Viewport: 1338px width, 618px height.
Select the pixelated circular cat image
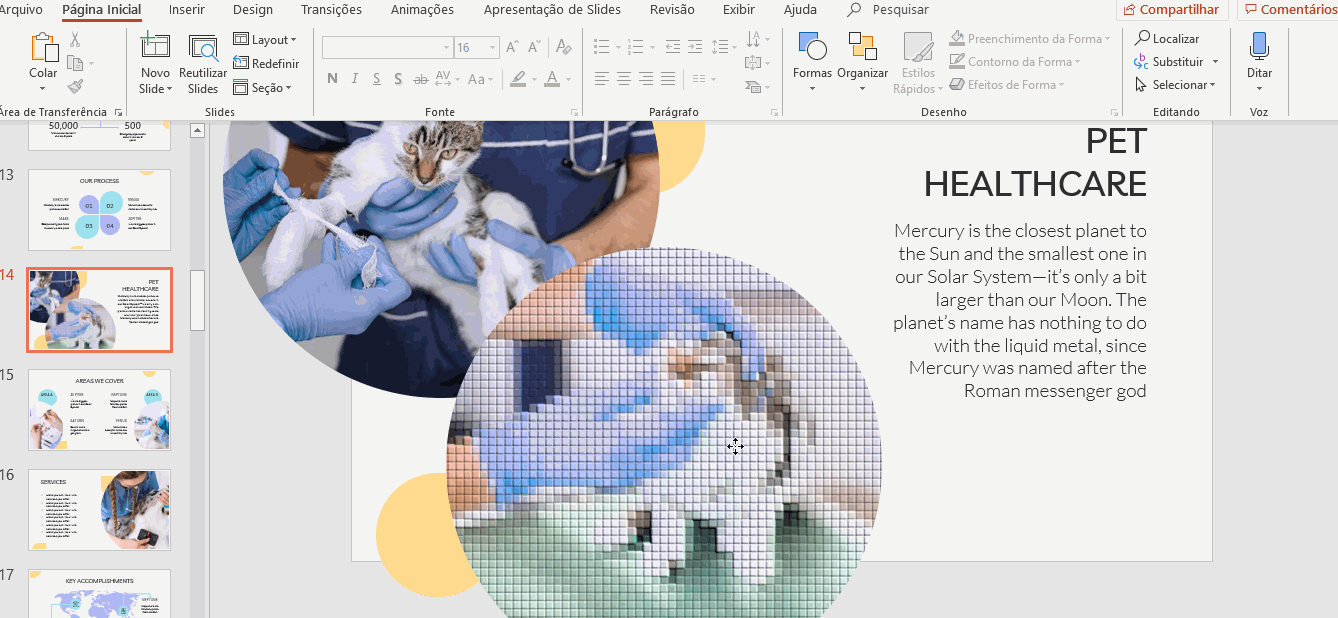[664, 433]
